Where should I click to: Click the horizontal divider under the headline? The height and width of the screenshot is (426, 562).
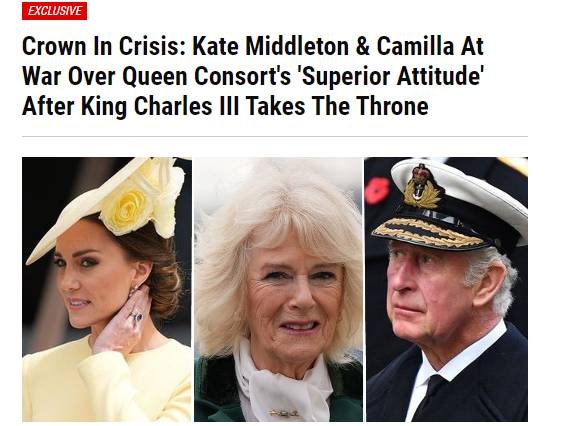(275, 137)
